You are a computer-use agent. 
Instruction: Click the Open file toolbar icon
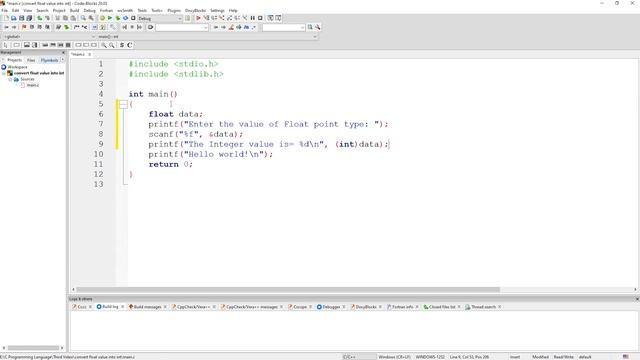14,18
